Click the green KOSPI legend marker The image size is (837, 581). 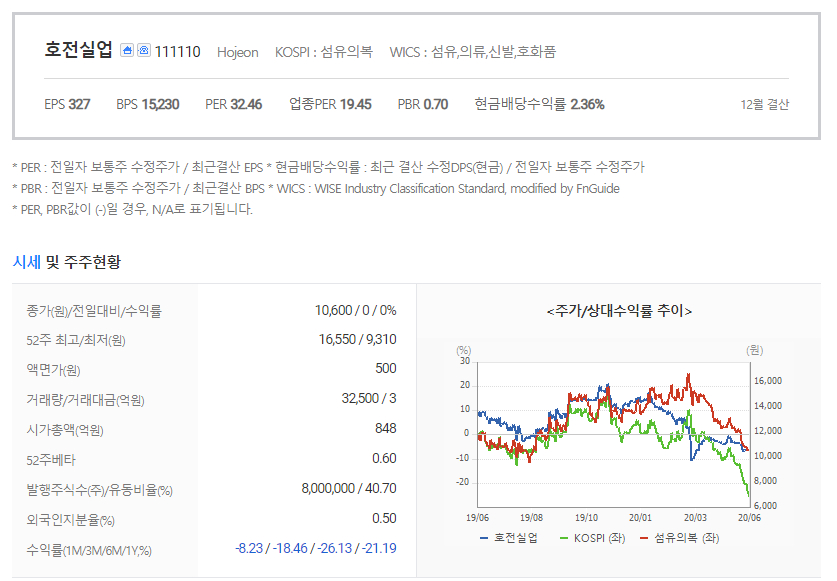[564, 538]
